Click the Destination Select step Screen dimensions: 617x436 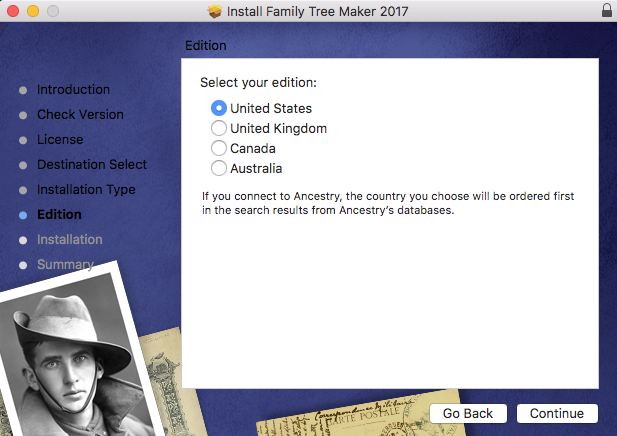(x=92, y=164)
